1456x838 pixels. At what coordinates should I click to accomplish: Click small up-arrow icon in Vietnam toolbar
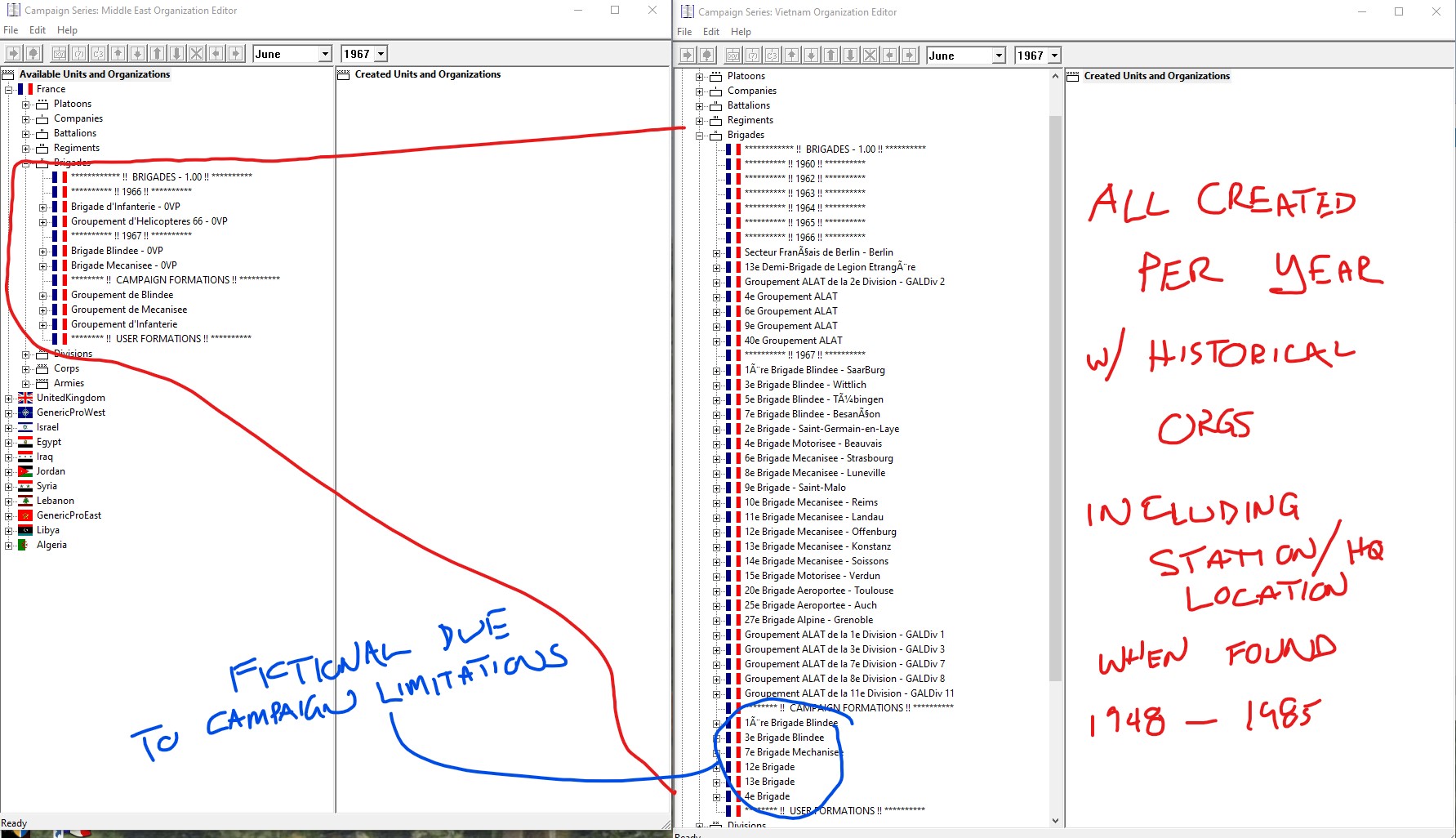[x=791, y=56]
